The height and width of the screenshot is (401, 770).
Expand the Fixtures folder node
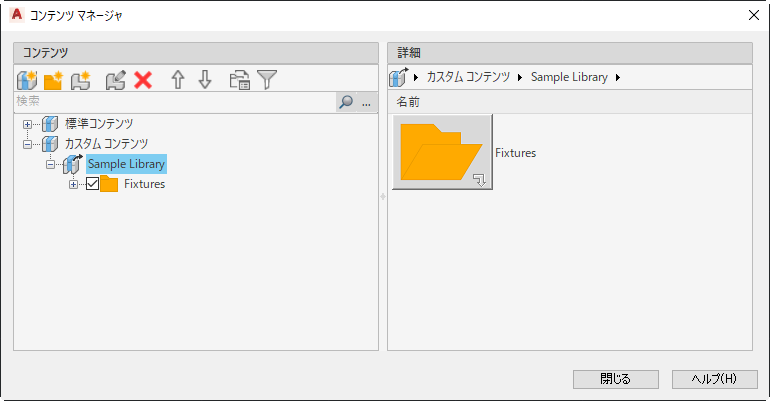(73, 184)
